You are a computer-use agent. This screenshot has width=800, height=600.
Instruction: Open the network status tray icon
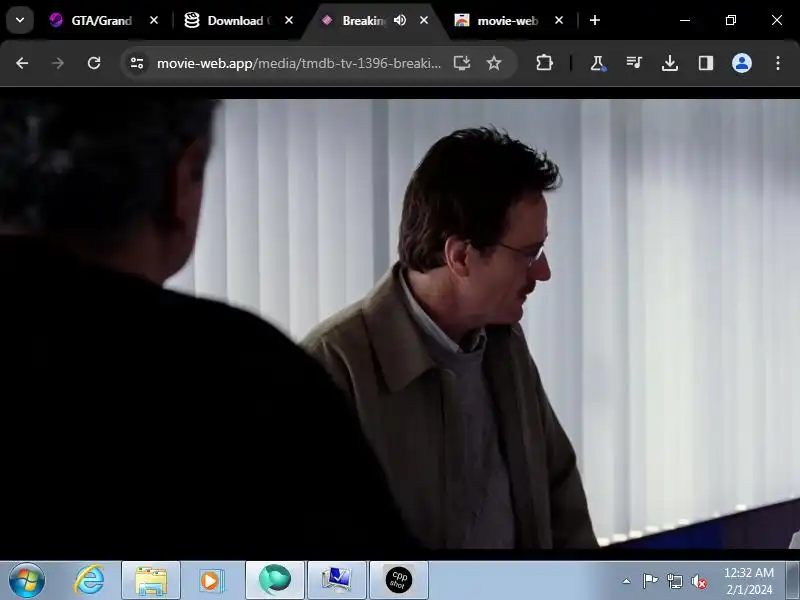[x=674, y=581]
